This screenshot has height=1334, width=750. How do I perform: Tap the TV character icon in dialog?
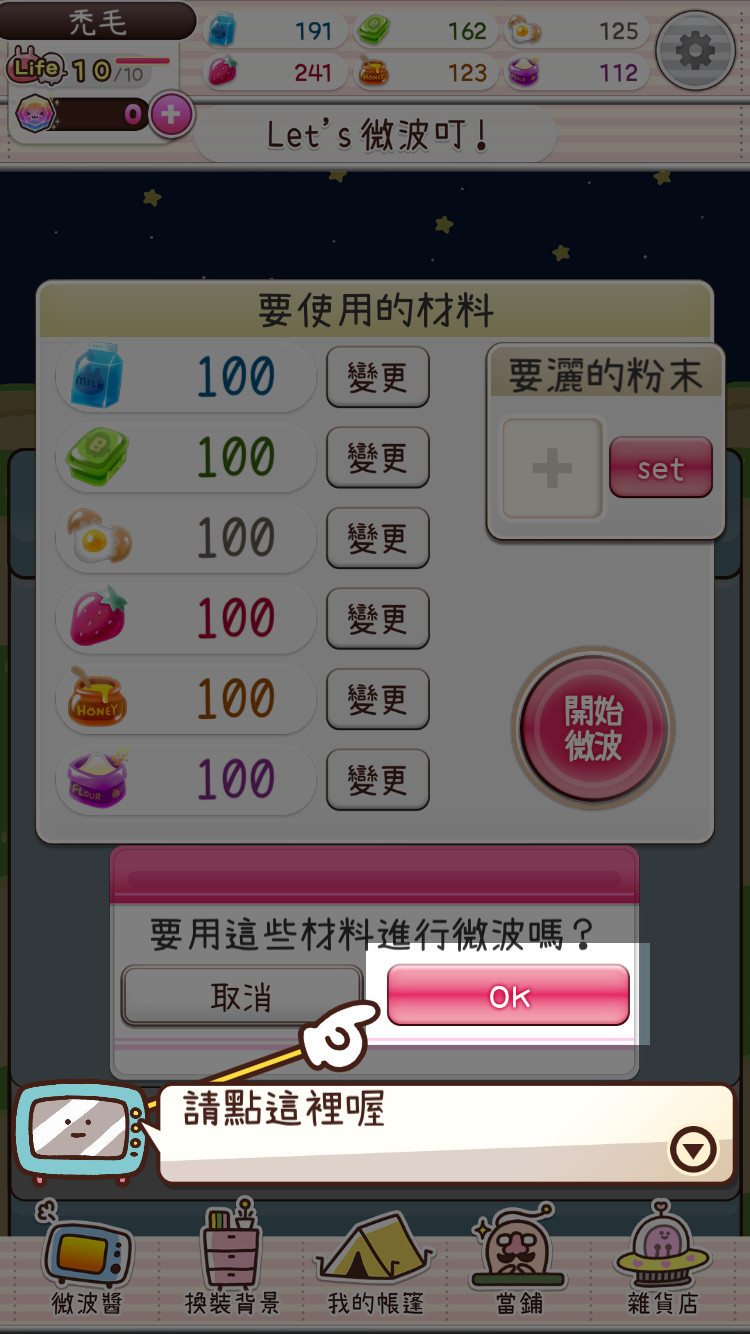click(78, 1133)
